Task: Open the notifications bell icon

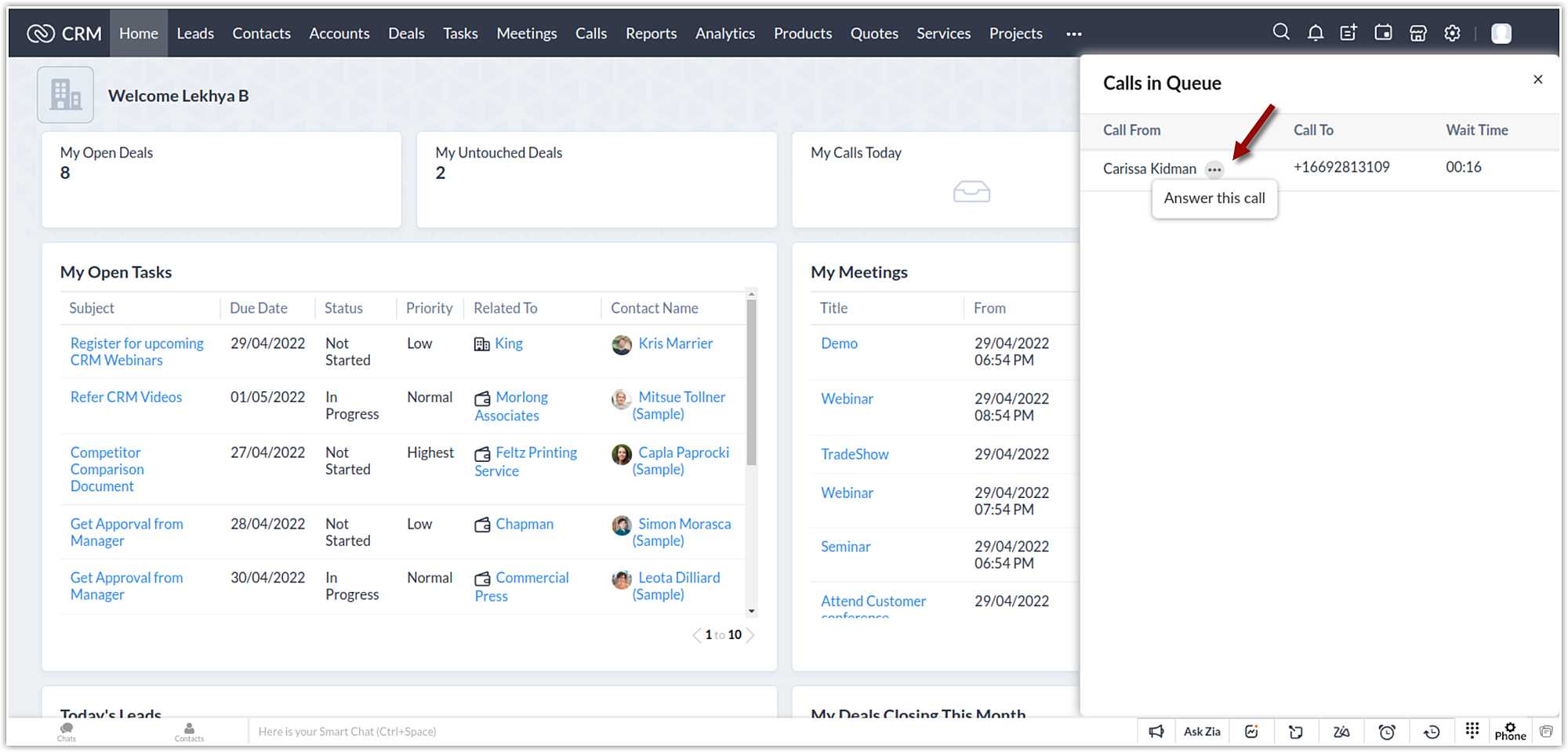Action: (1316, 33)
